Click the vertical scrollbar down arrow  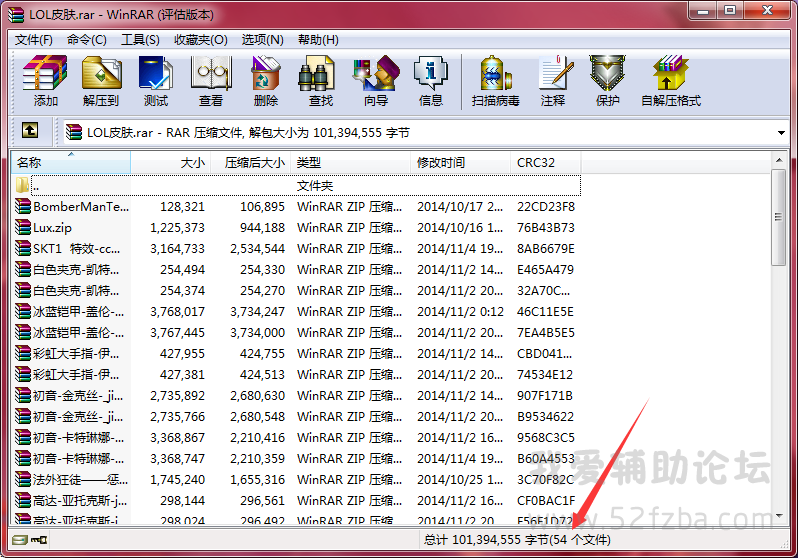click(x=780, y=518)
